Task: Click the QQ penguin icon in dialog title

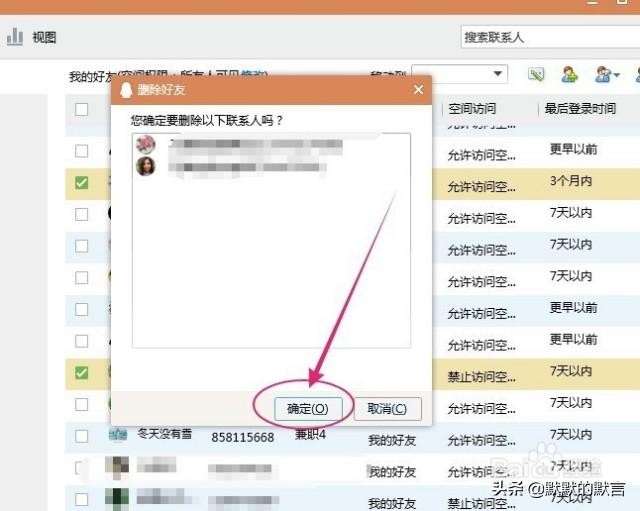Action: click(127, 90)
